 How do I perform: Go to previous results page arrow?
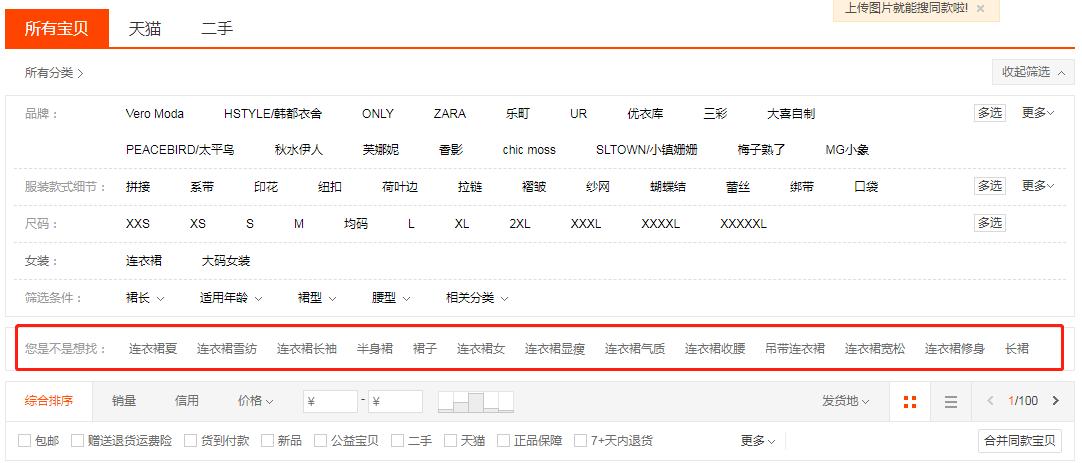990,401
